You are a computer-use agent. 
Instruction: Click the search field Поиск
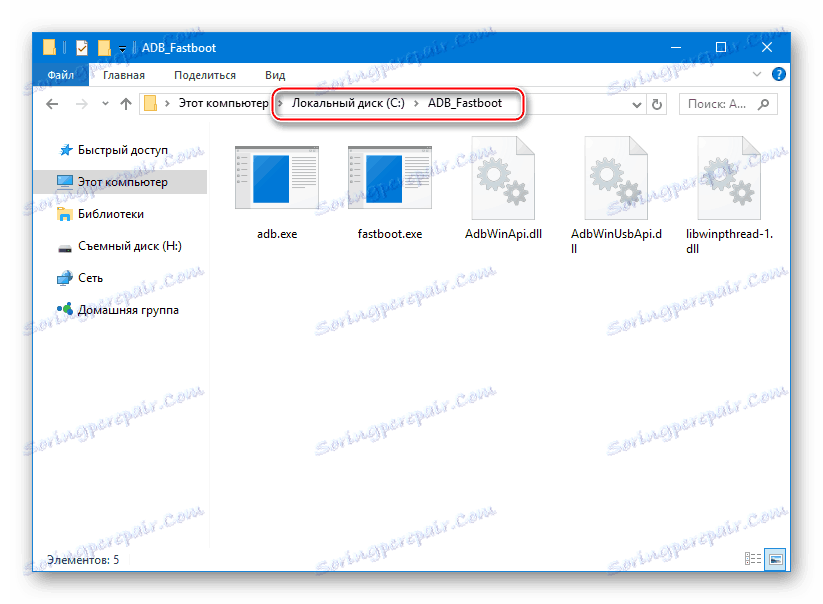[727, 104]
